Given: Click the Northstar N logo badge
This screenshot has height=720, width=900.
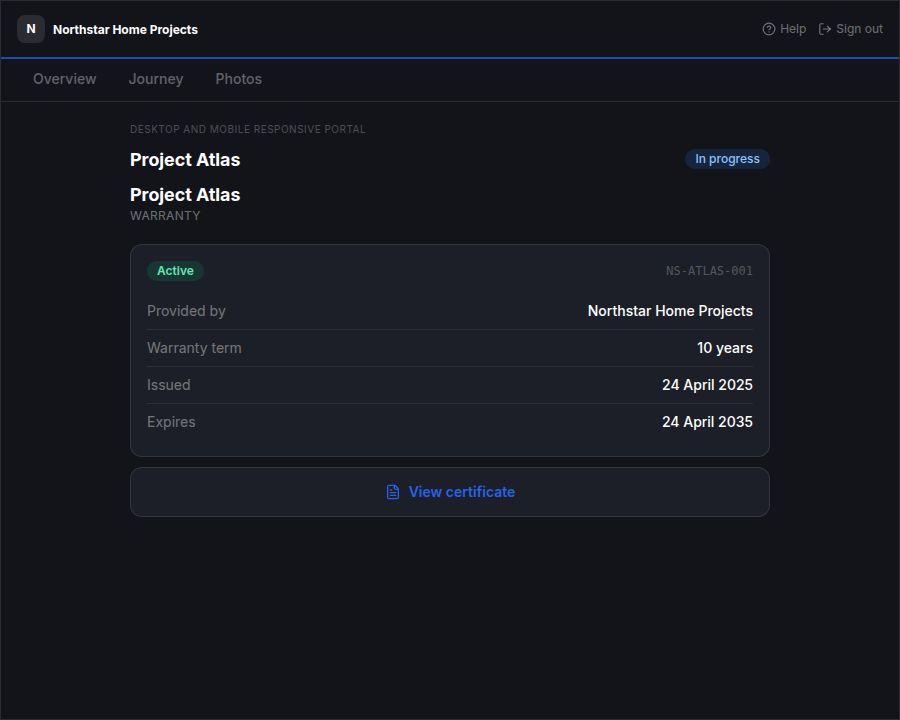Looking at the screenshot, I should (30, 29).
